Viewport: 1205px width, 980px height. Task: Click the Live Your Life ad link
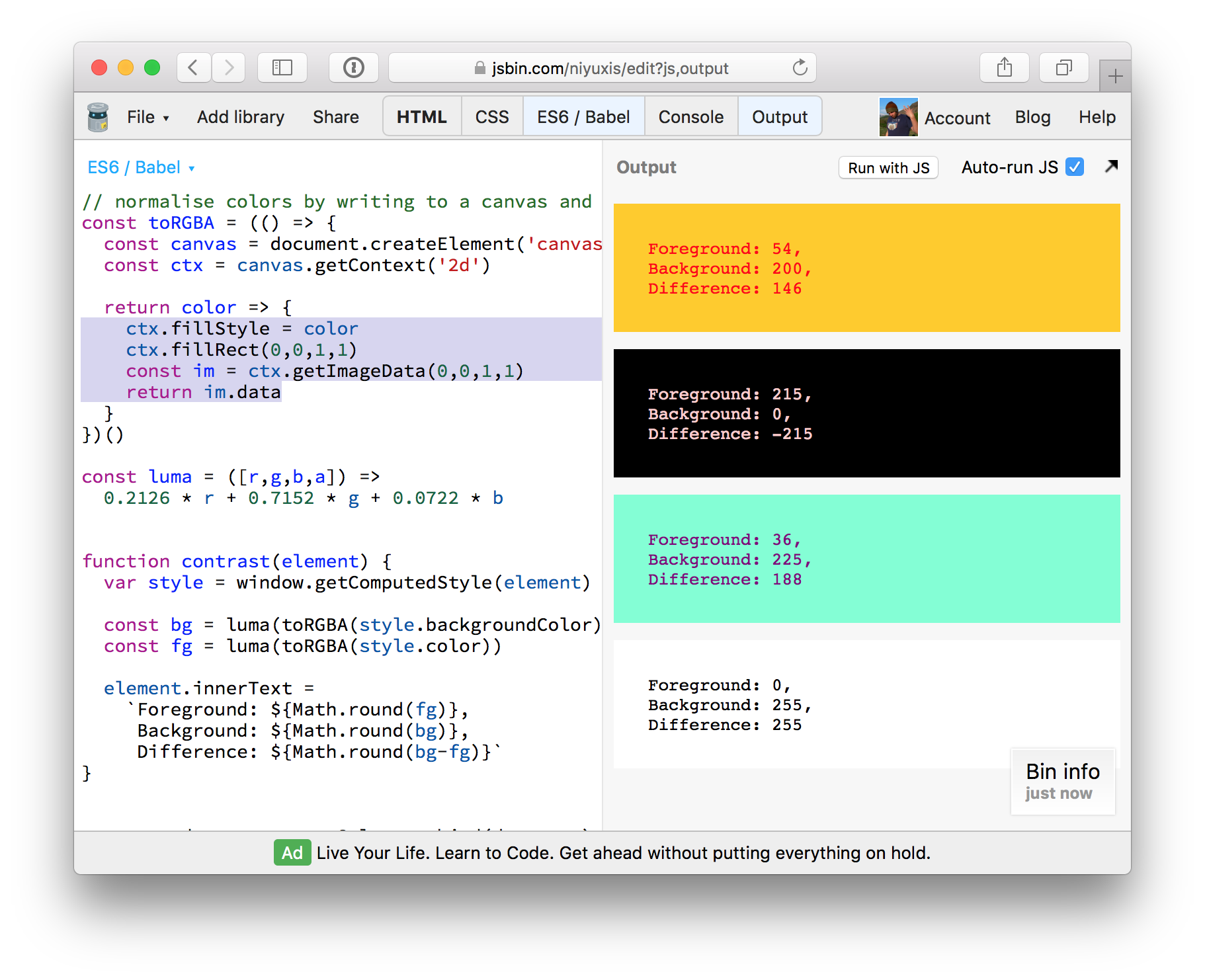(623, 853)
